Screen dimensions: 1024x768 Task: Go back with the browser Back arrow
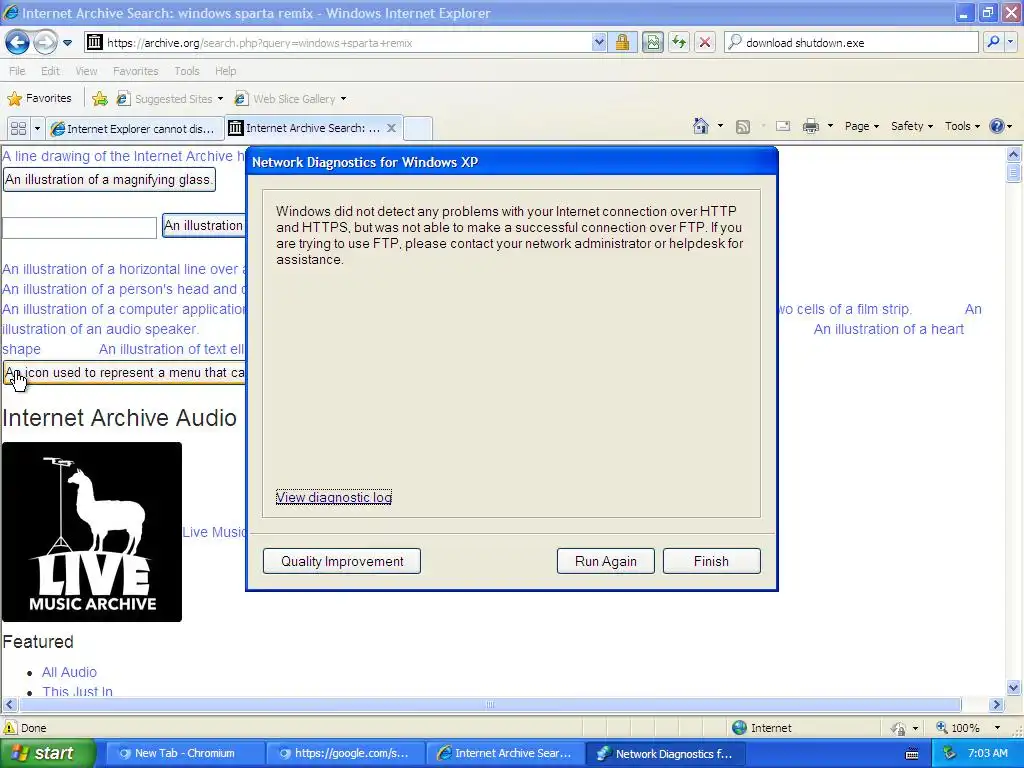click(x=17, y=43)
